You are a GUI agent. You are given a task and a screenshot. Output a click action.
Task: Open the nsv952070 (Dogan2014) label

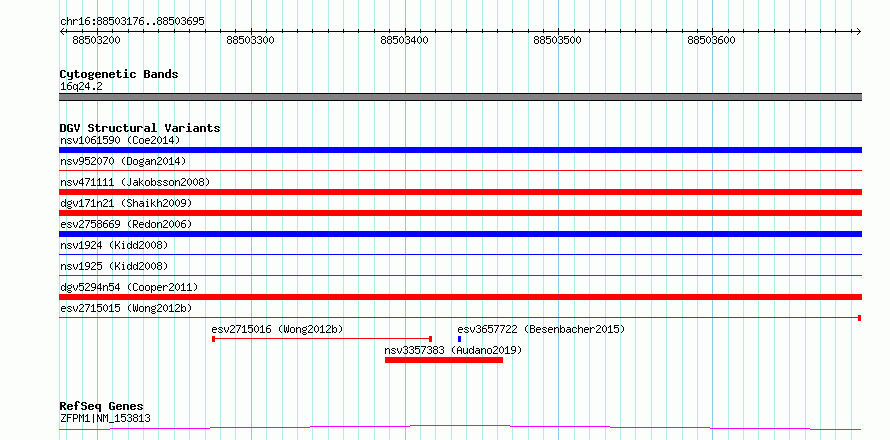click(123, 161)
